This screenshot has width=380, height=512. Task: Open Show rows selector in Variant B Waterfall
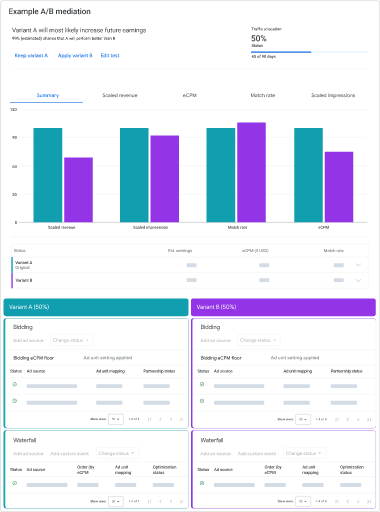coord(303,501)
